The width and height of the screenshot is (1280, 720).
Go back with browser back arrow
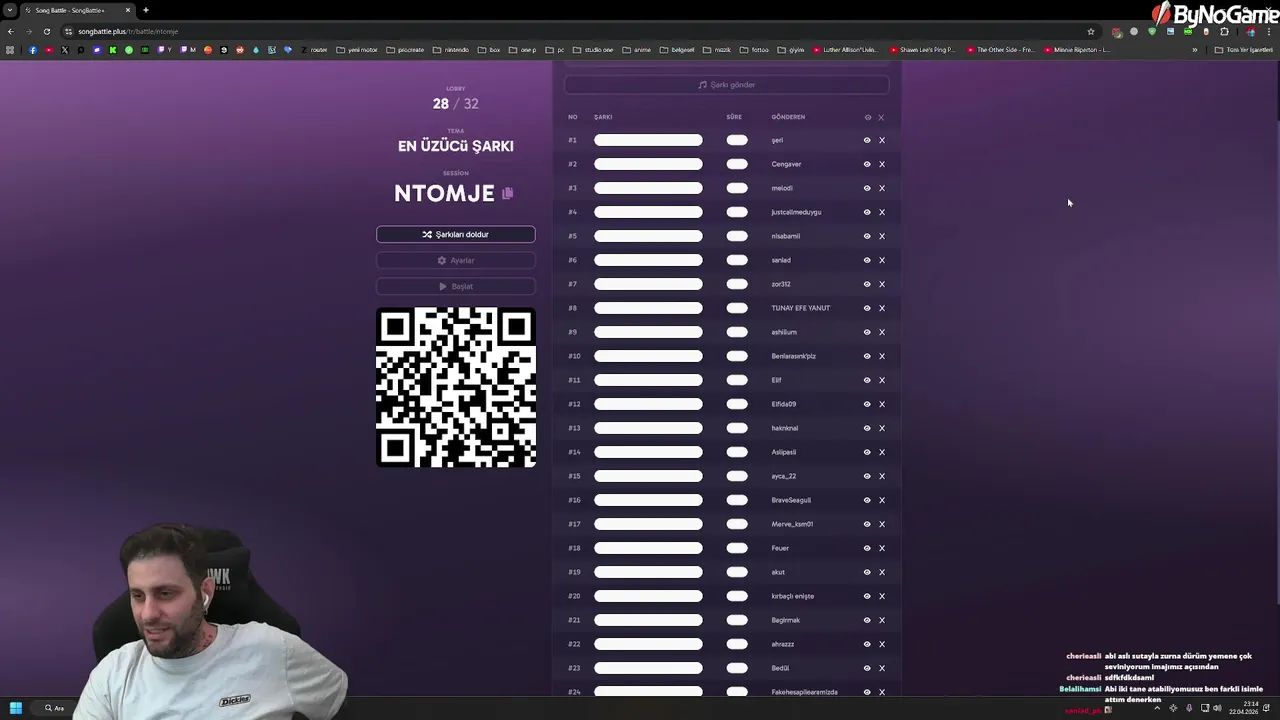[x=10, y=31]
